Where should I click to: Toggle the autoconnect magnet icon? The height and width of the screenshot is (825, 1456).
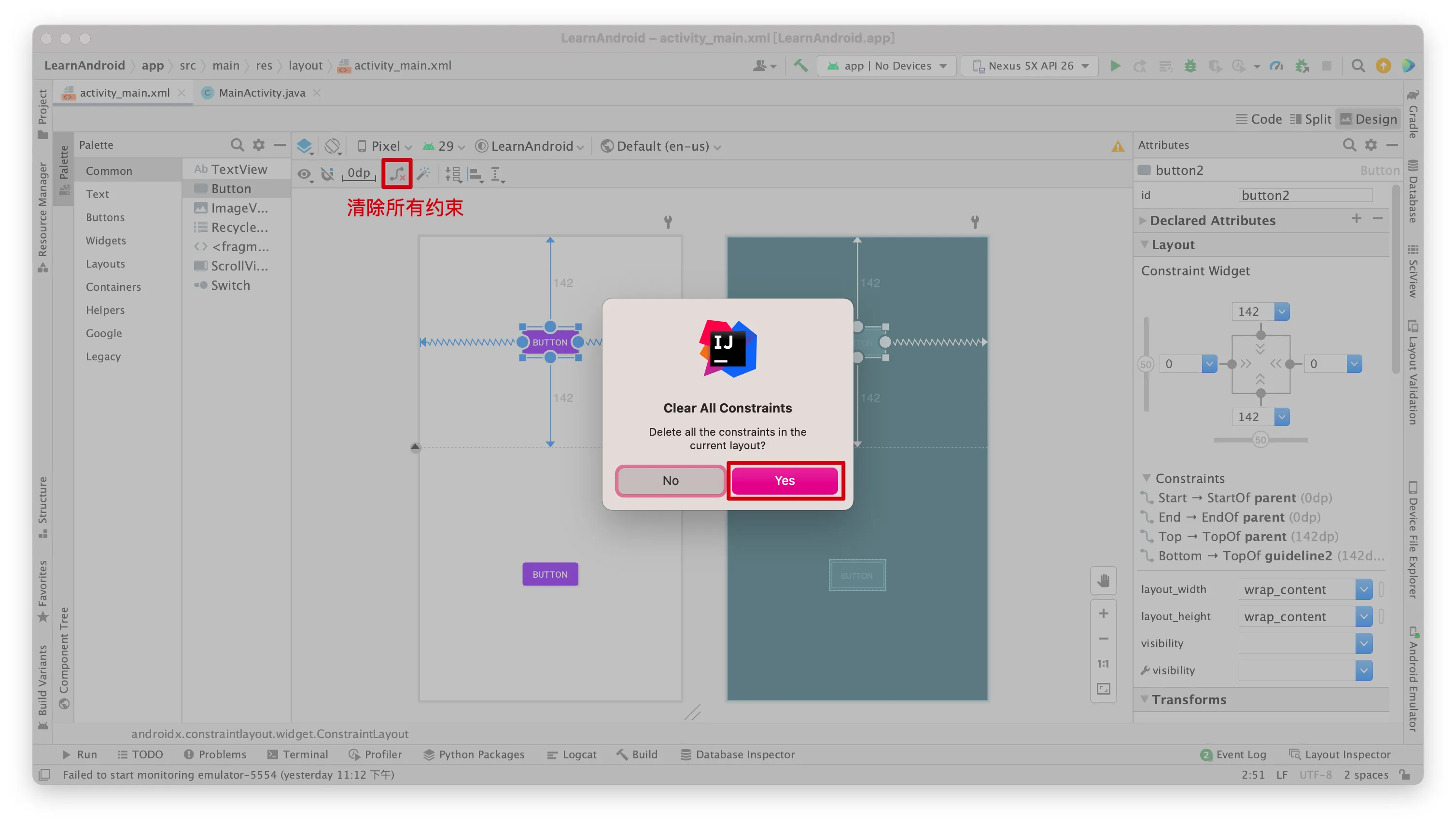click(327, 174)
